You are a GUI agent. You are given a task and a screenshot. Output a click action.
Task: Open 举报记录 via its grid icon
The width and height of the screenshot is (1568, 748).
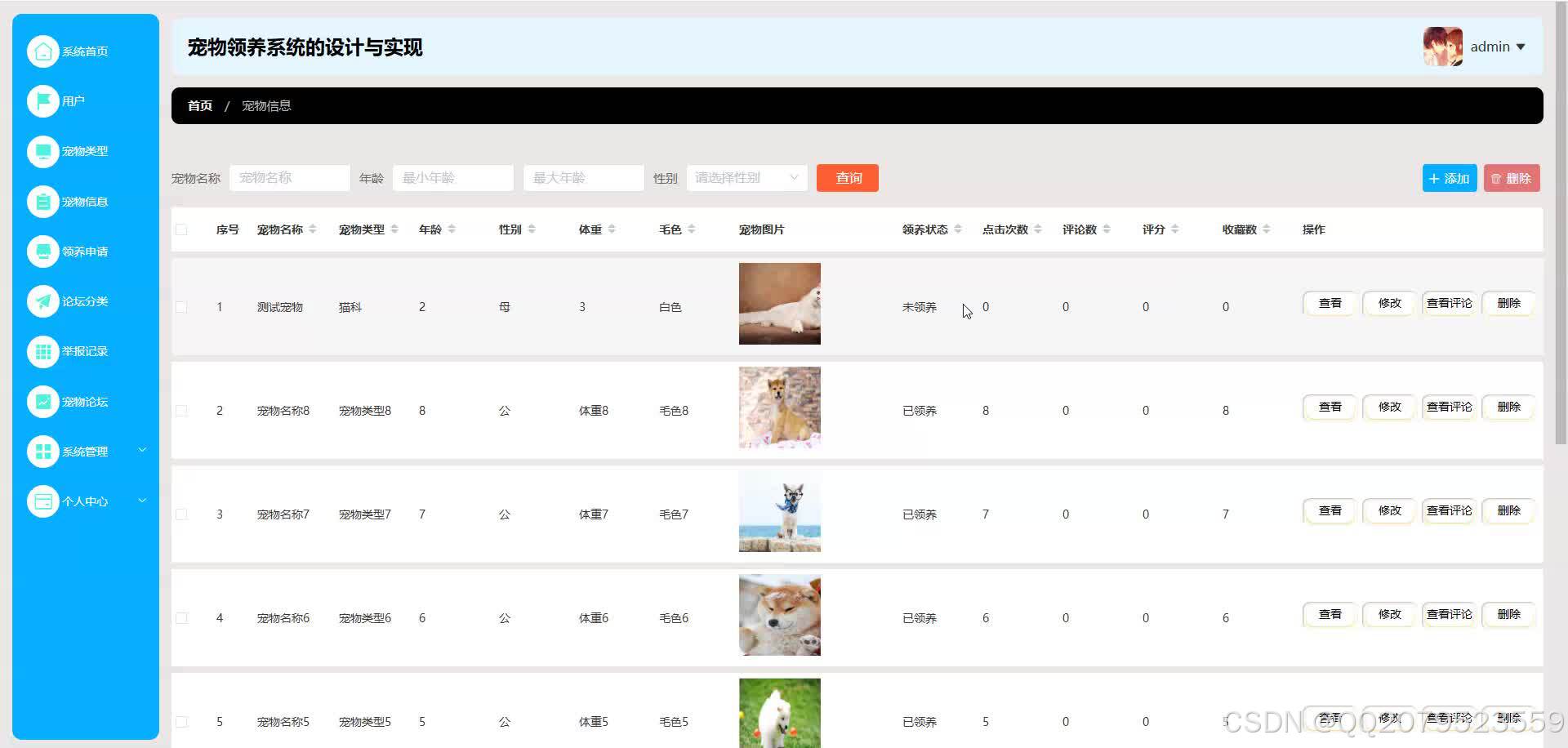44,351
